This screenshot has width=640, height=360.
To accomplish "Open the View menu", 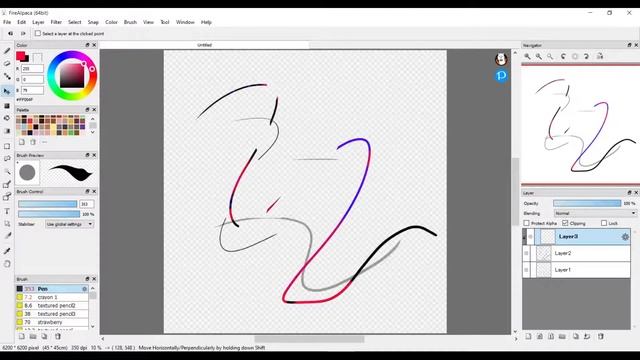I will pos(148,22).
